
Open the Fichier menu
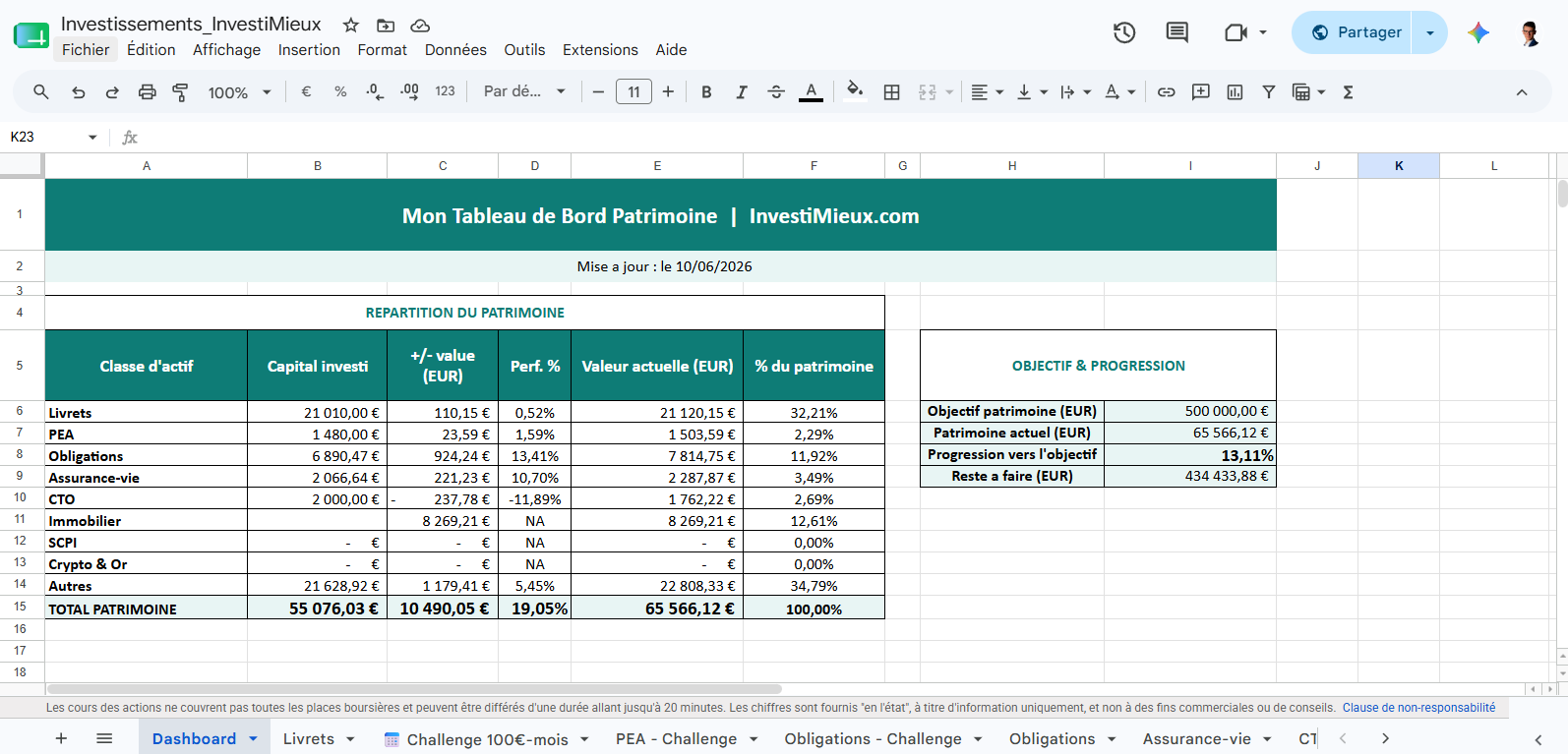86,49
